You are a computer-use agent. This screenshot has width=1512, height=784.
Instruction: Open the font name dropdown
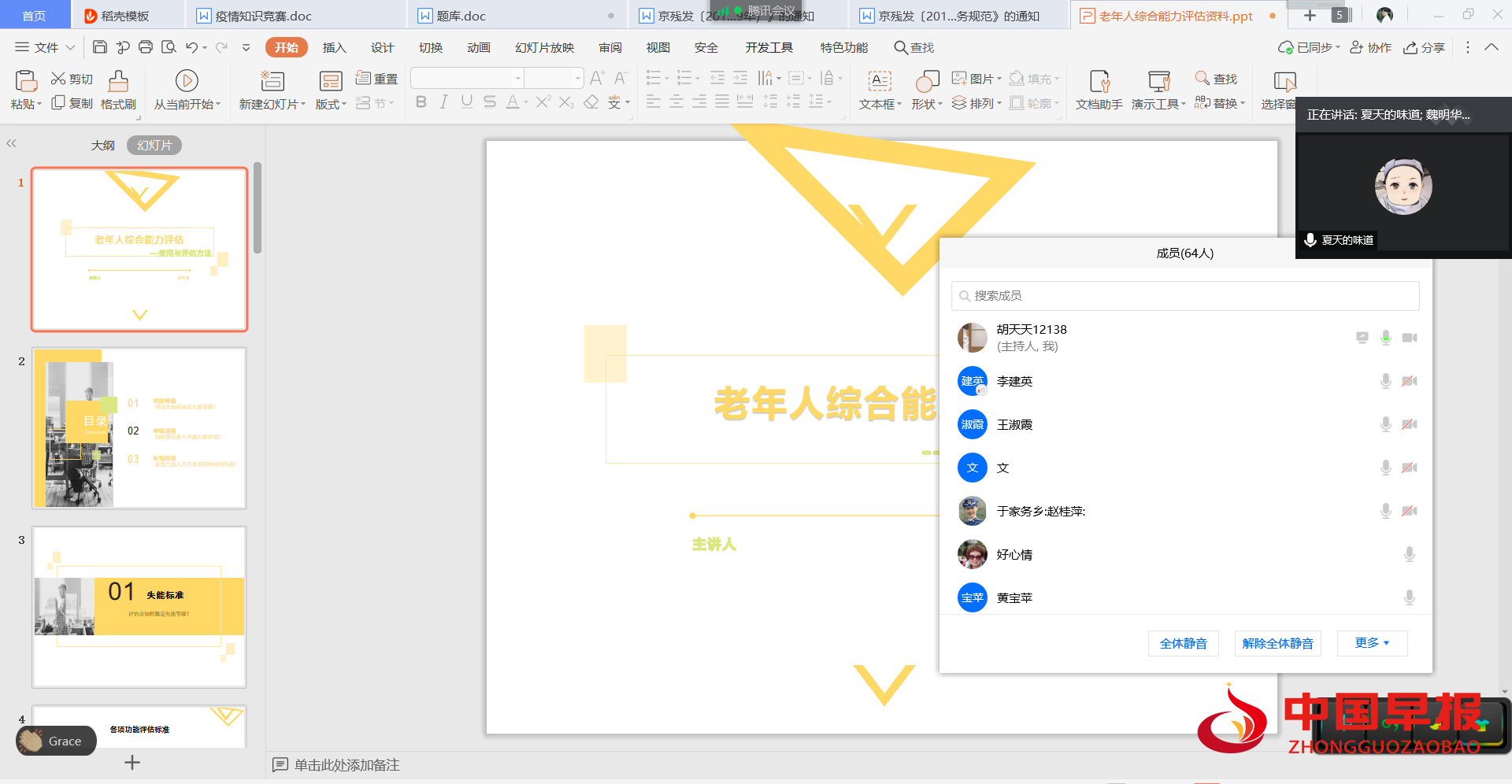(x=518, y=78)
